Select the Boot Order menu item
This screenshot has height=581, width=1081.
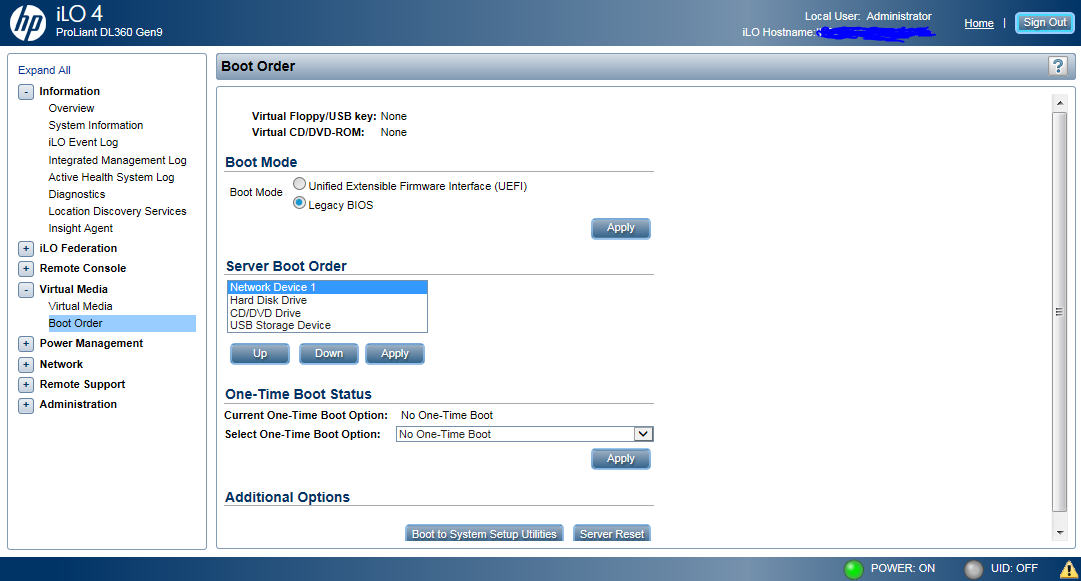coord(121,323)
